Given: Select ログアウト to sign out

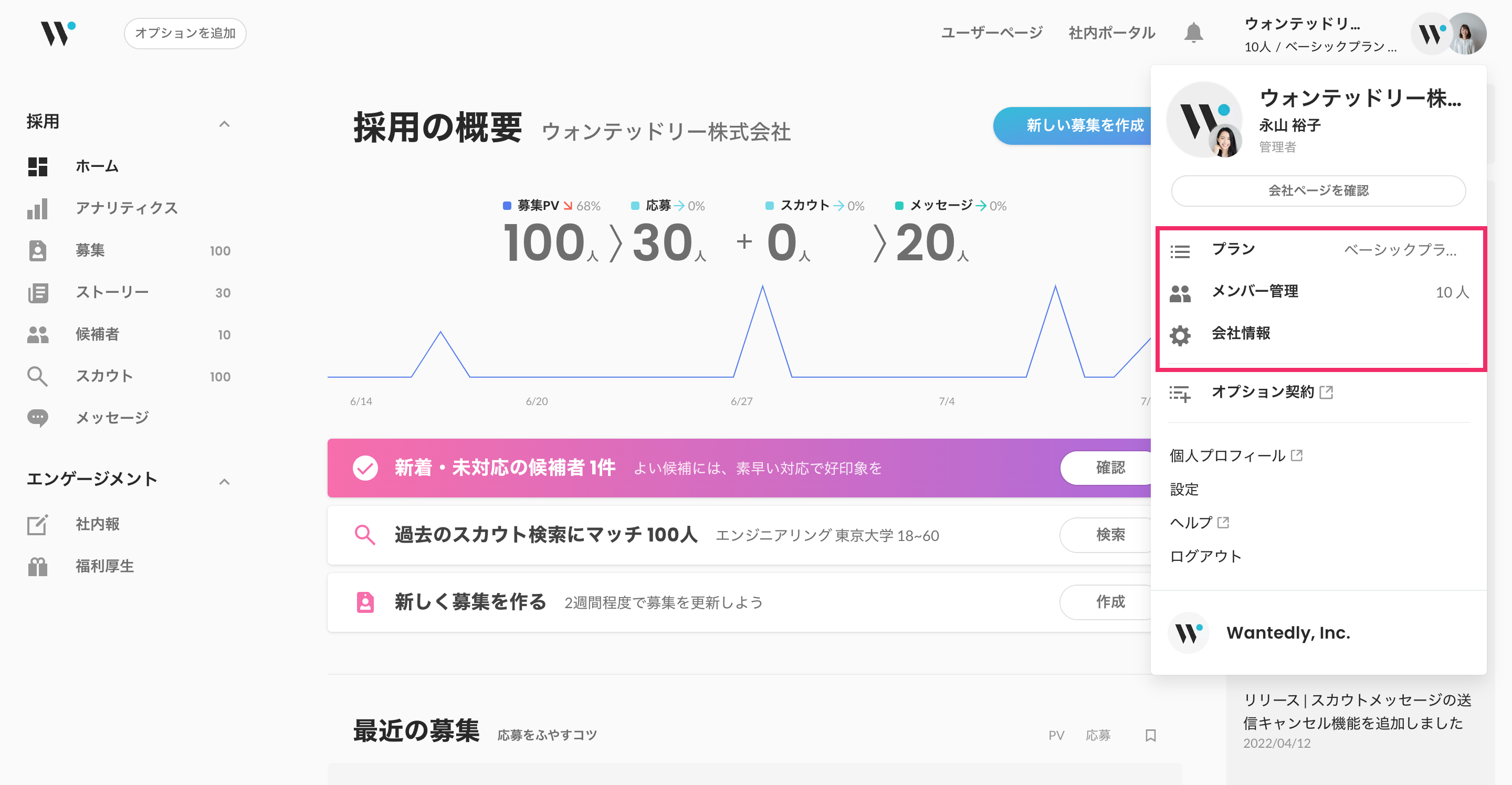Looking at the screenshot, I should (1205, 556).
